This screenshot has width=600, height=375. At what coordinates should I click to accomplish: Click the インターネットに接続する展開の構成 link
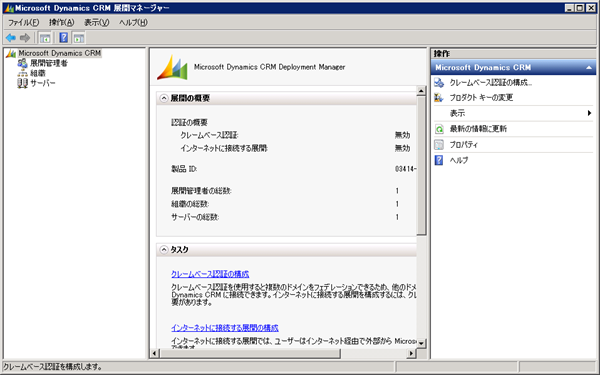click(x=225, y=328)
